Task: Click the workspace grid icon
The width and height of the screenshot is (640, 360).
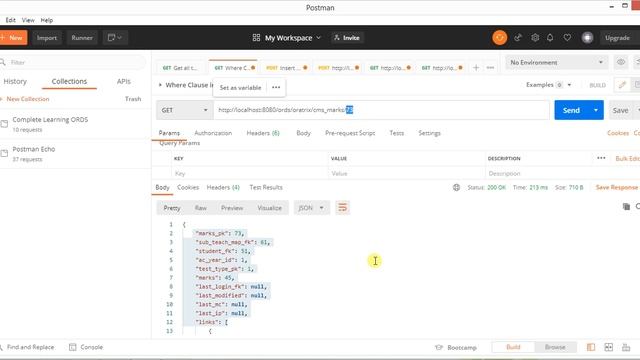Action: coord(256,38)
